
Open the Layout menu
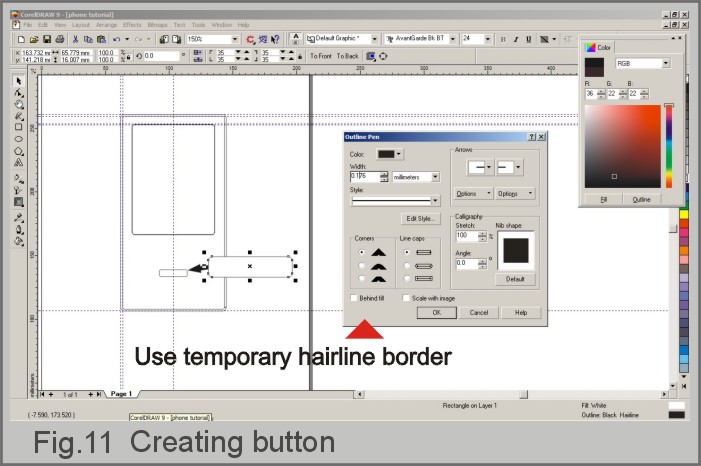pos(80,25)
